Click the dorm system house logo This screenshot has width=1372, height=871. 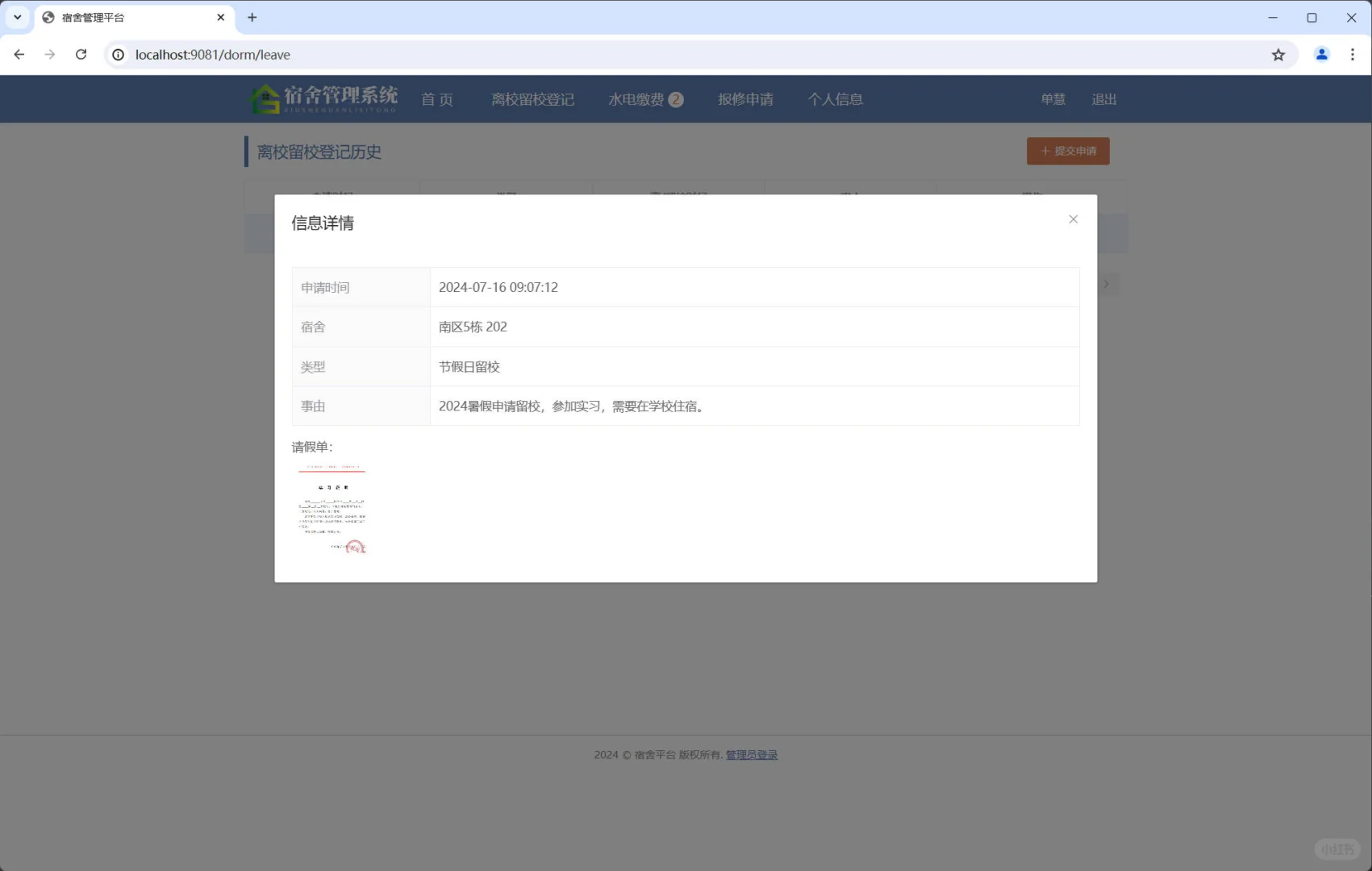pyautogui.click(x=267, y=98)
